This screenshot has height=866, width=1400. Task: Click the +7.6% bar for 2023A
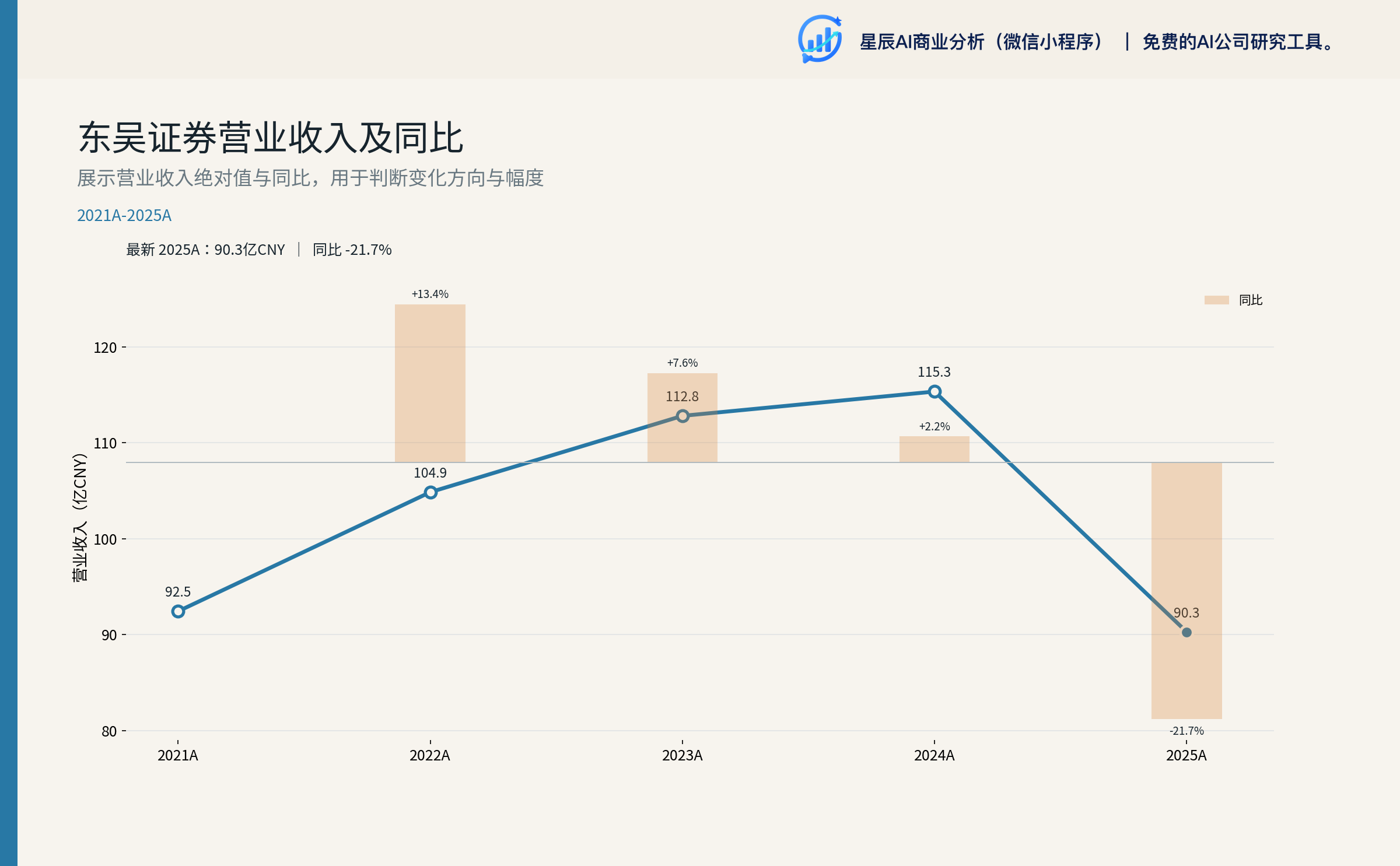(682, 418)
